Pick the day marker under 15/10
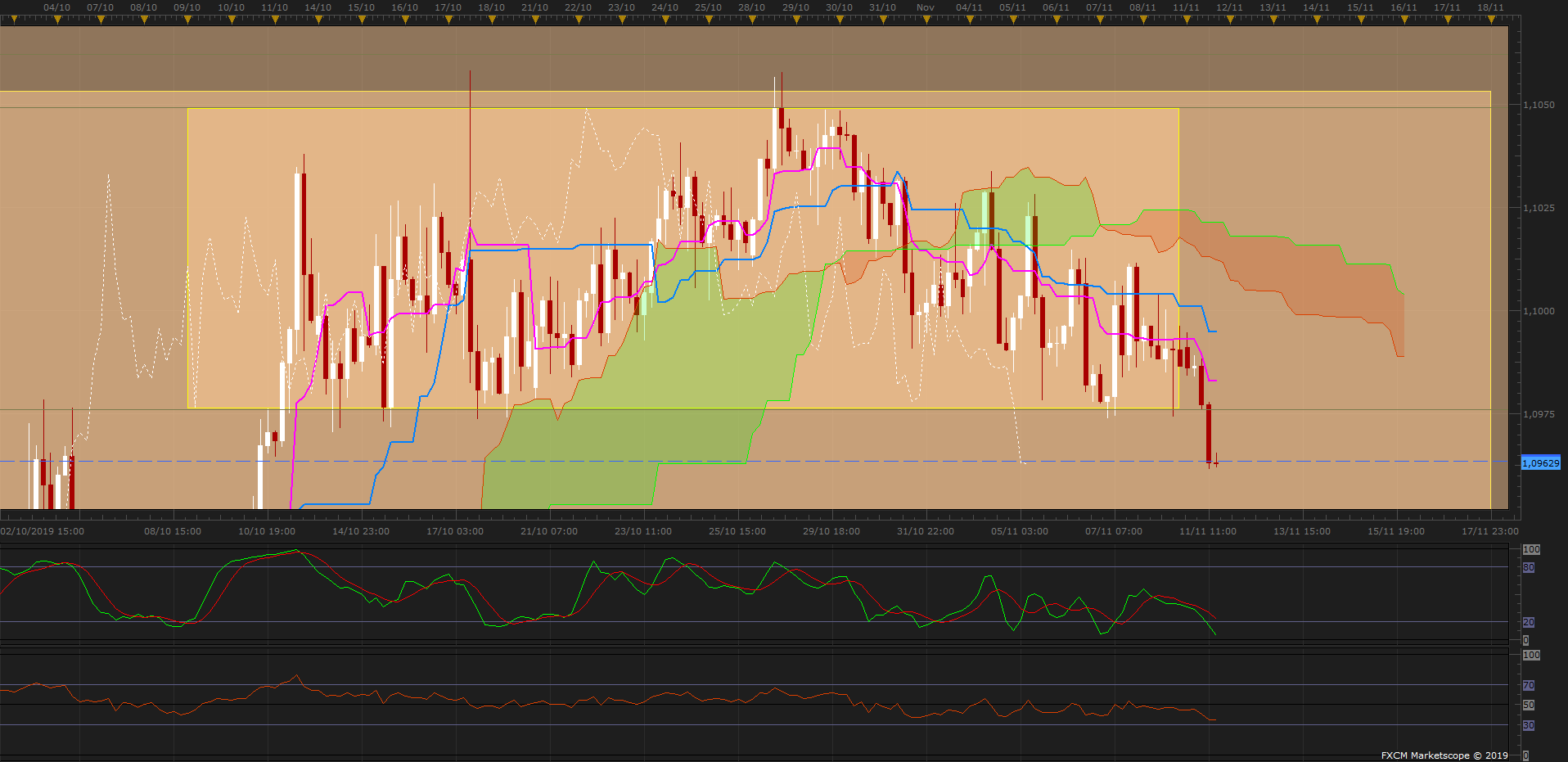Image resolution: width=1568 pixels, height=762 pixels. 362,19
